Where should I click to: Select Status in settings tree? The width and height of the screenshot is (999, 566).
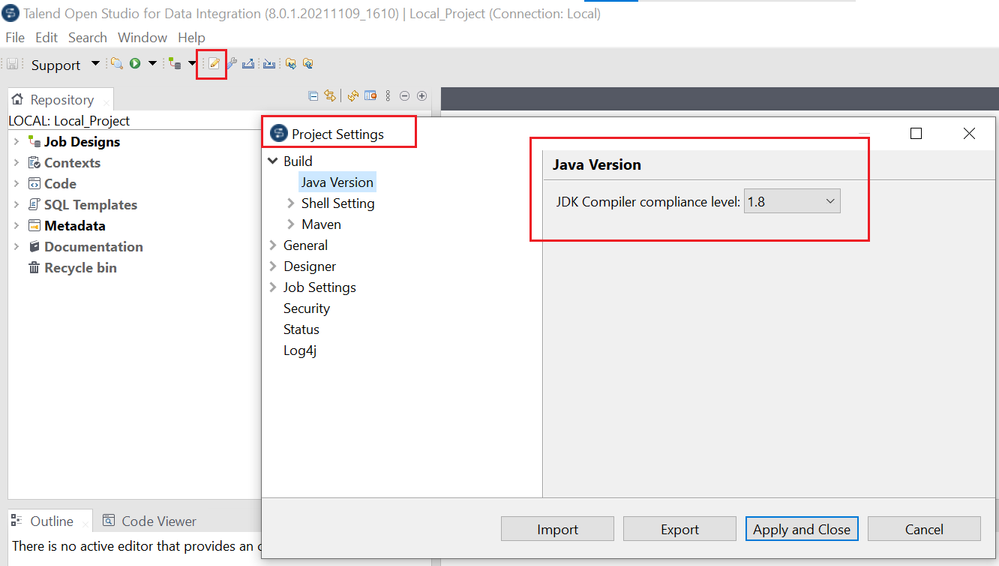tap(301, 330)
